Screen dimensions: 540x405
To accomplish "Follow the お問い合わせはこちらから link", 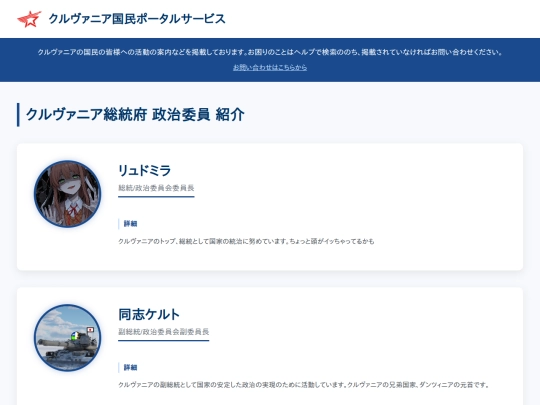I will pyautogui.click(x=270, y=68).
